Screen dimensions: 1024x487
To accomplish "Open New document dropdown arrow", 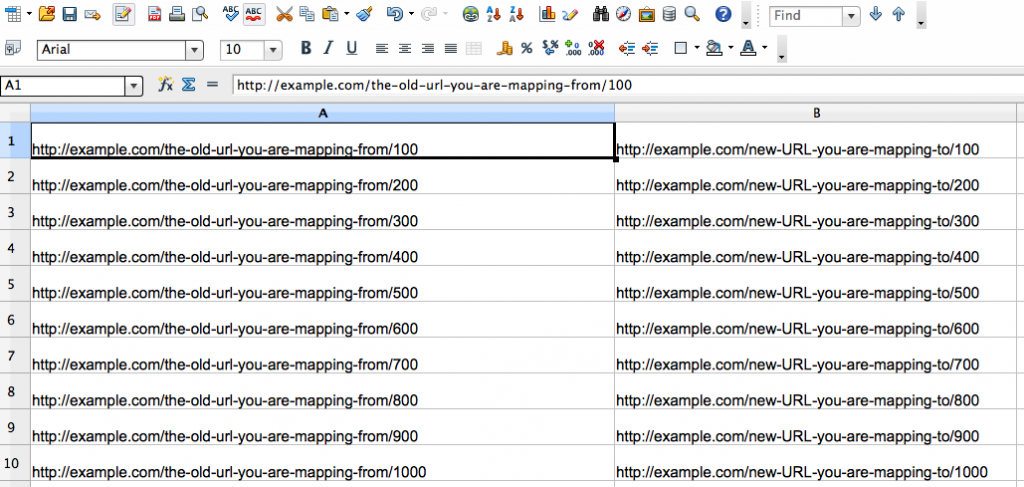I will [x=29, y=14].
